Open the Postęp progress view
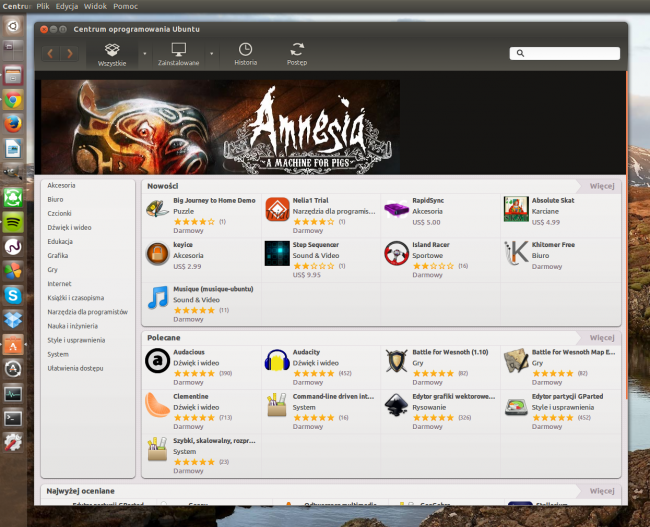650x527 pixels. tap(297, 54)
